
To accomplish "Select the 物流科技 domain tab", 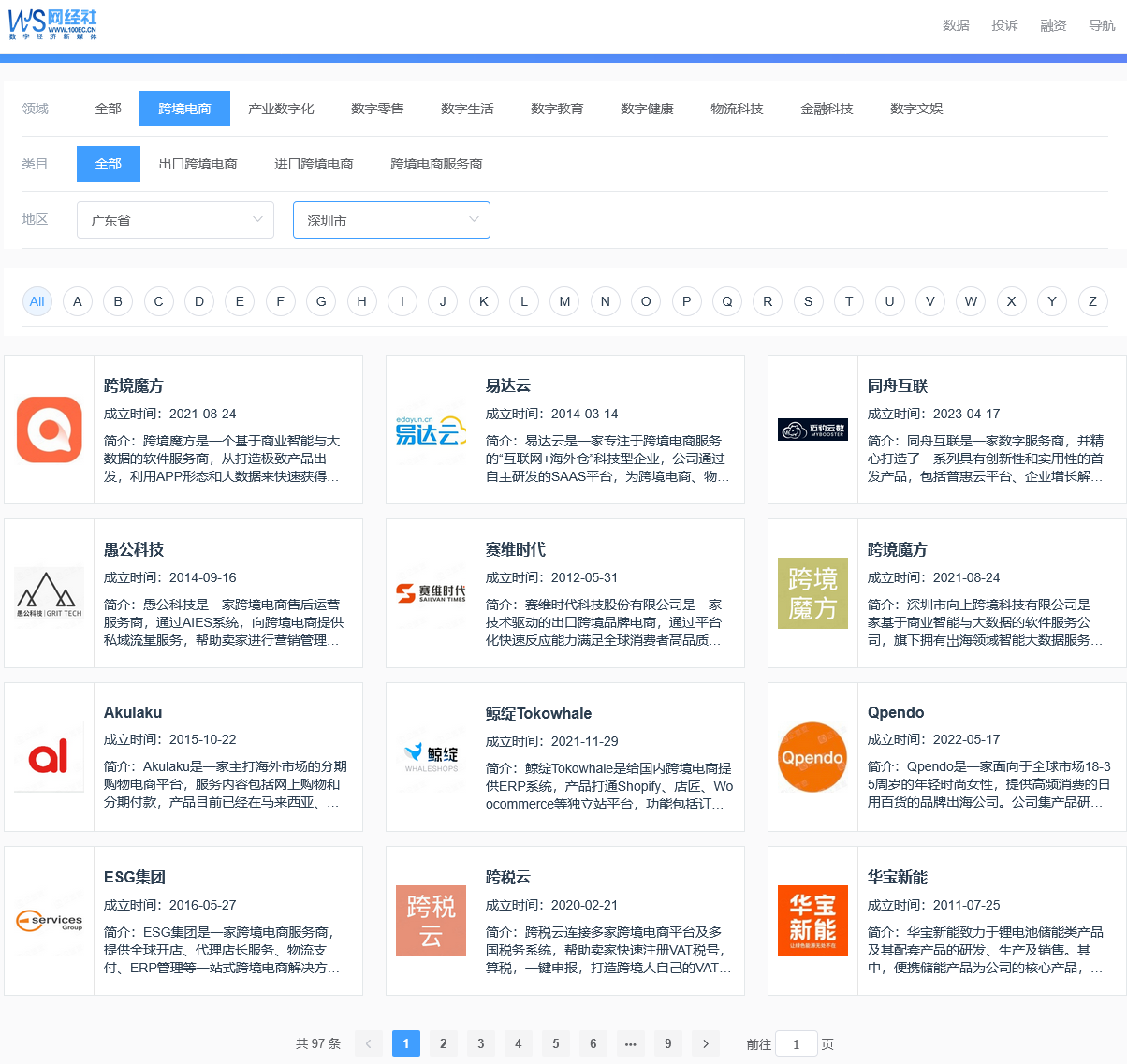I will [737, 109].
